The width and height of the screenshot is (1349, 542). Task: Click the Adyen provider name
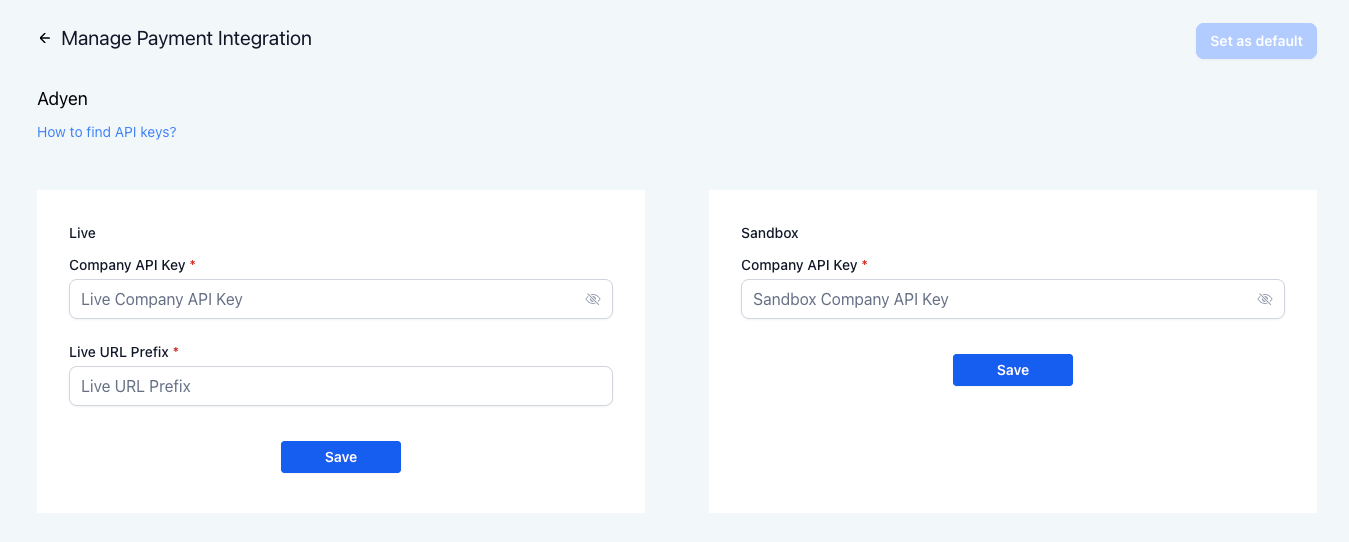pos(63,99)
